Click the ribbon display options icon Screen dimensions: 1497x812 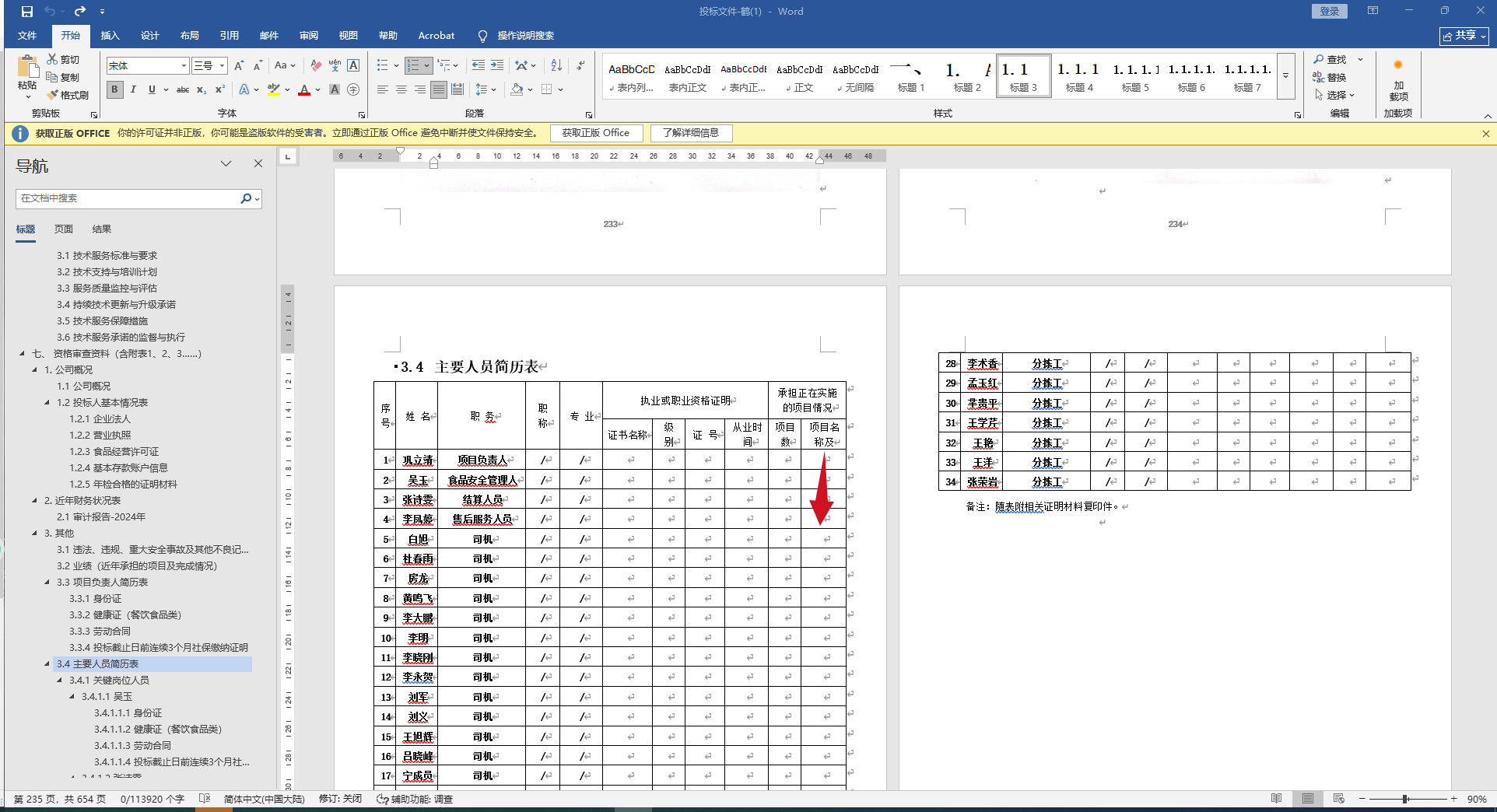coord(1373,11)
